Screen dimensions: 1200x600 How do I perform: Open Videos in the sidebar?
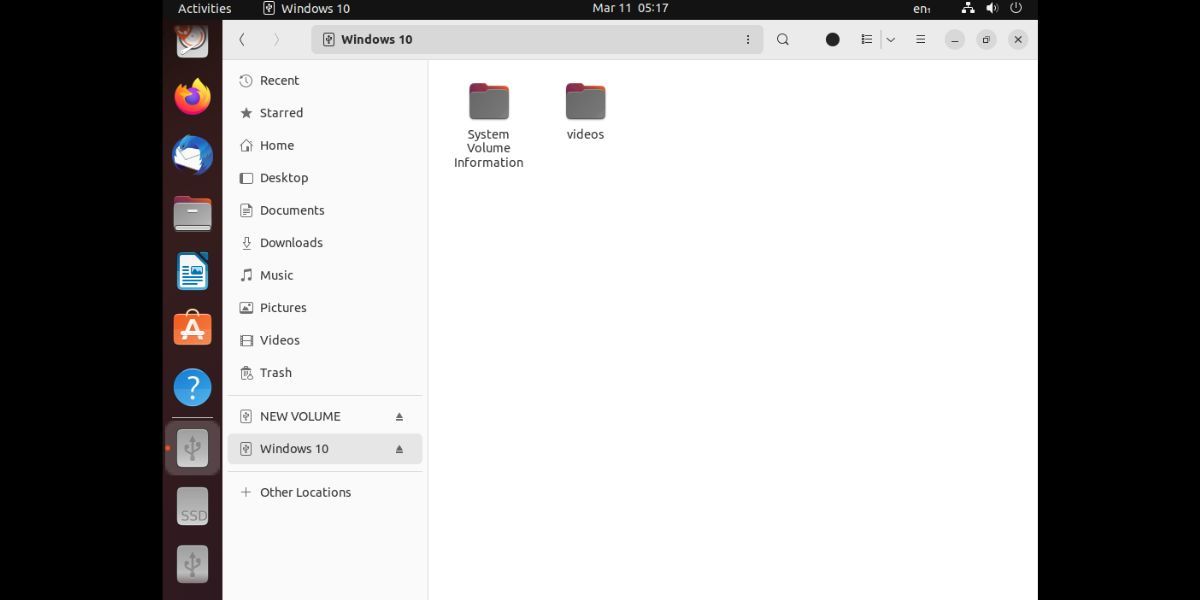click(325, 340)
